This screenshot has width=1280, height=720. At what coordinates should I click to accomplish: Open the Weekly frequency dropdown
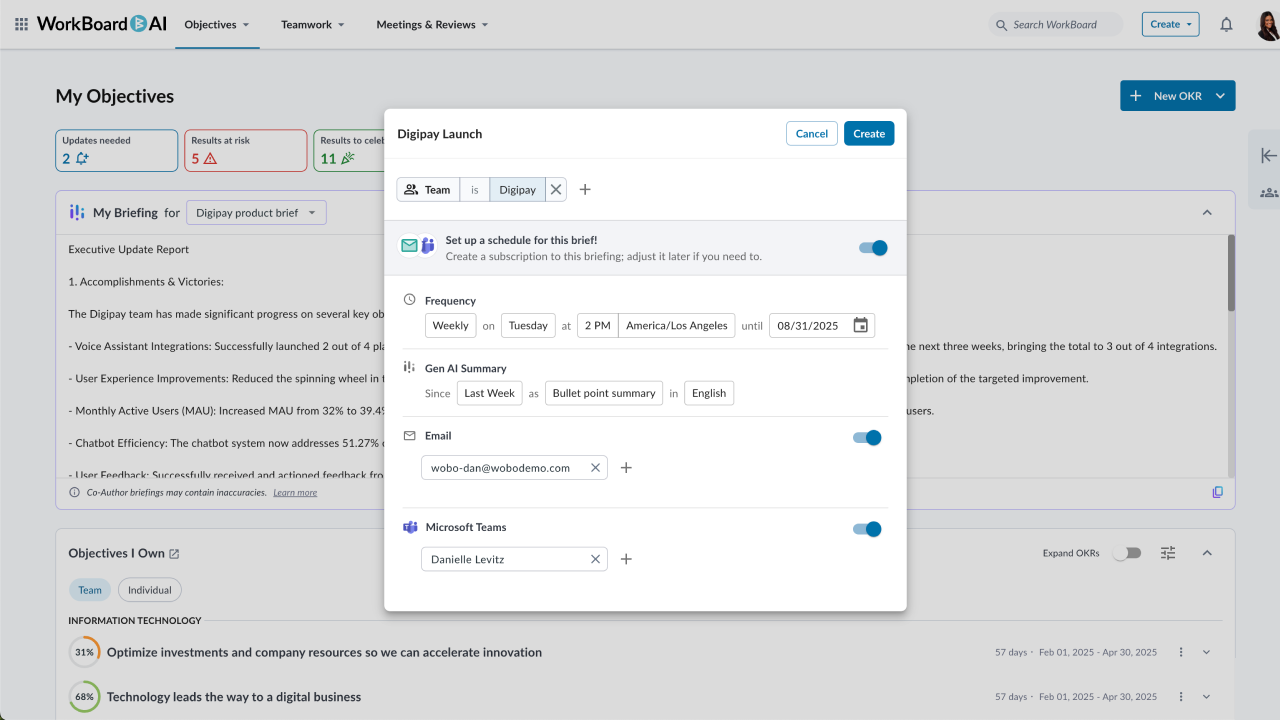tap(450, 325)
